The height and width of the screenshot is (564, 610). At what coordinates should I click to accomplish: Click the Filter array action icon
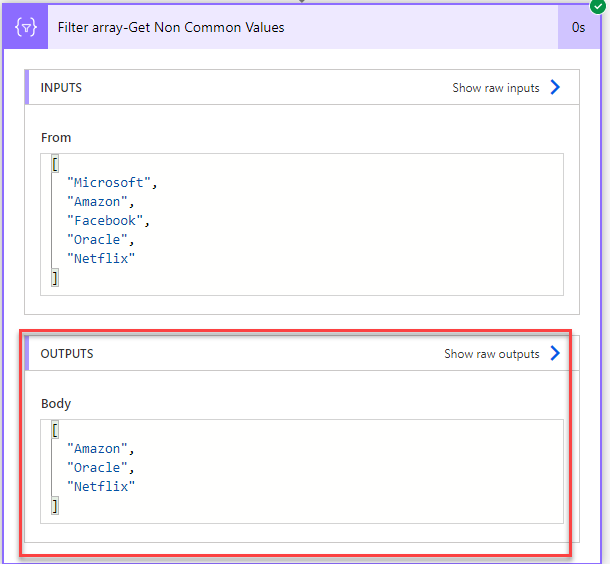point(26,27)
